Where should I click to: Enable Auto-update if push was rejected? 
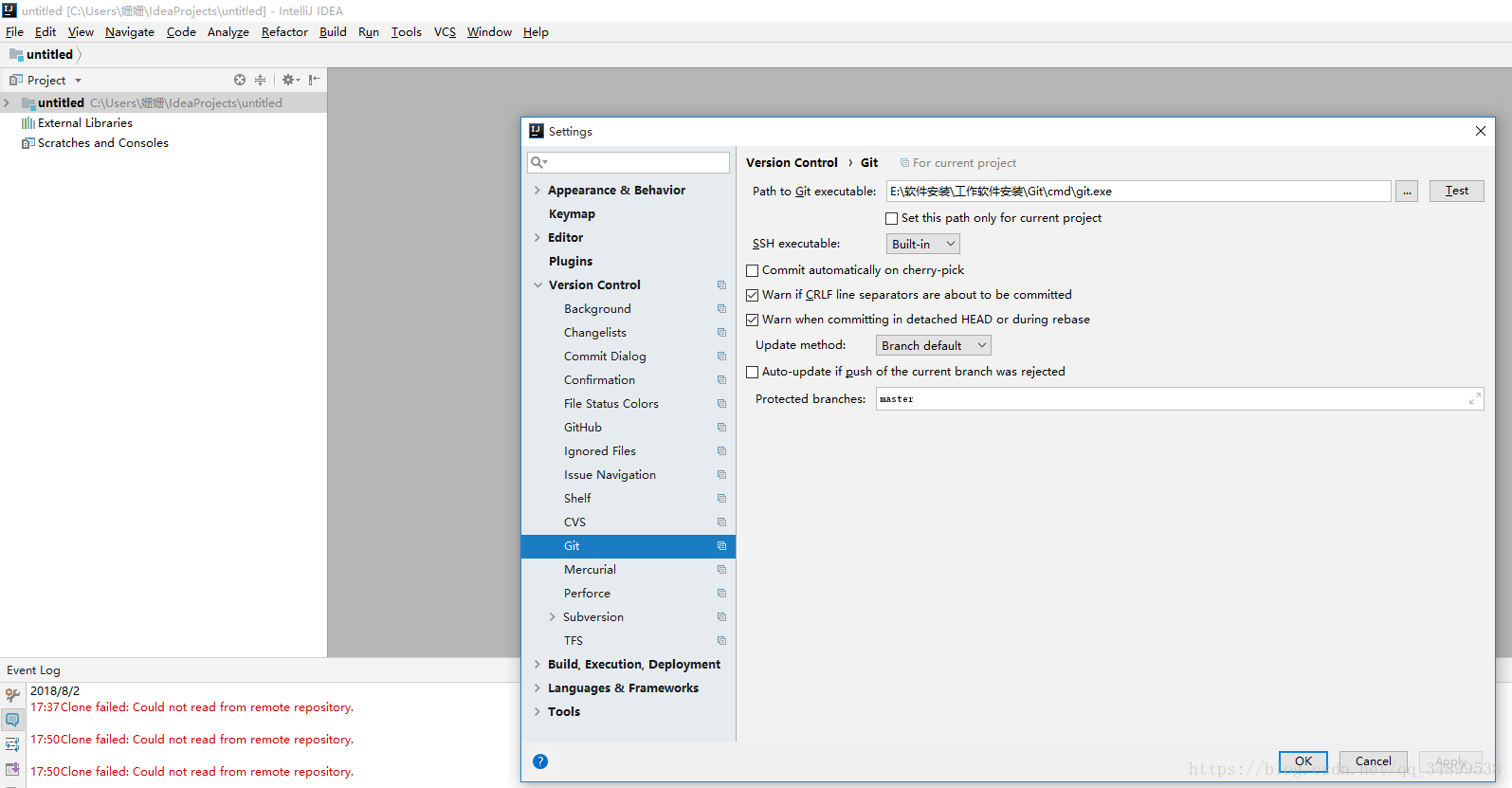pyautogui.click(x=753, y=372)
